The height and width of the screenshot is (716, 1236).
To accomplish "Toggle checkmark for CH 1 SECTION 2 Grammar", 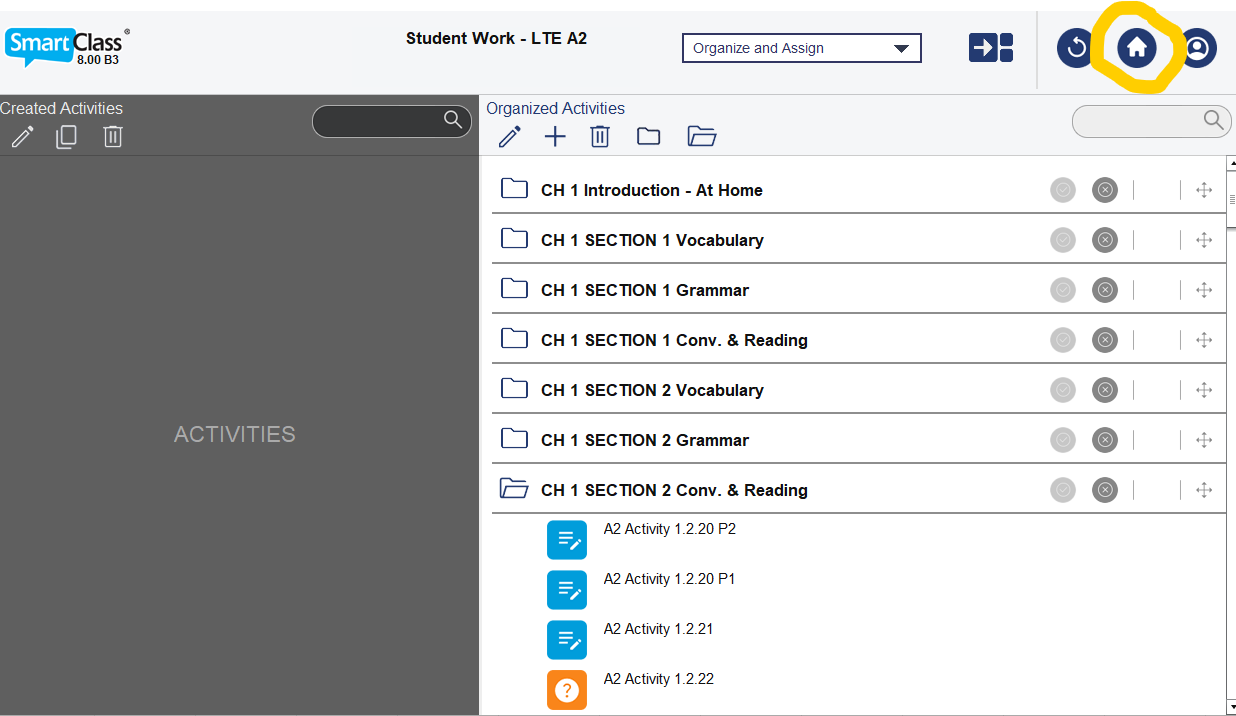I will tap(1063, 440).
